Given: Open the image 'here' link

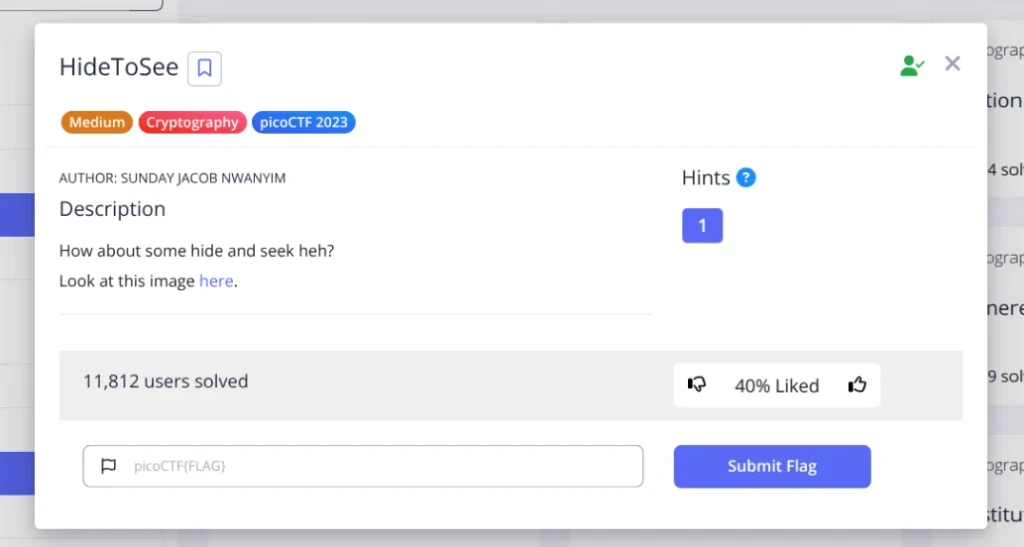Looking at the screenshot, I should 216,281.
